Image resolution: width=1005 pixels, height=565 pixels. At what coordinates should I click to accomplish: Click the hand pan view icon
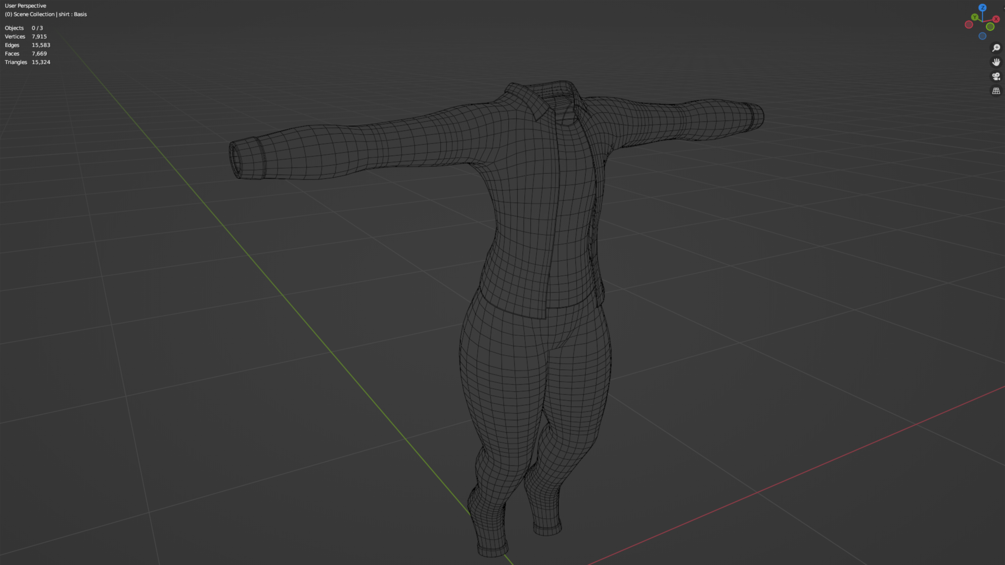996,62
